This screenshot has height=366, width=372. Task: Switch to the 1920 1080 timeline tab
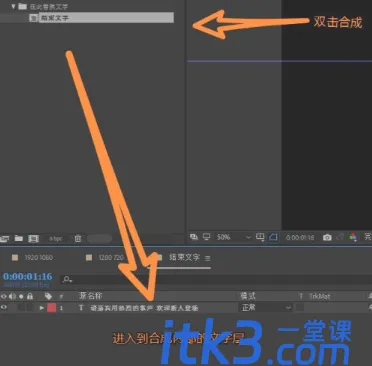(x=33, y=258)
